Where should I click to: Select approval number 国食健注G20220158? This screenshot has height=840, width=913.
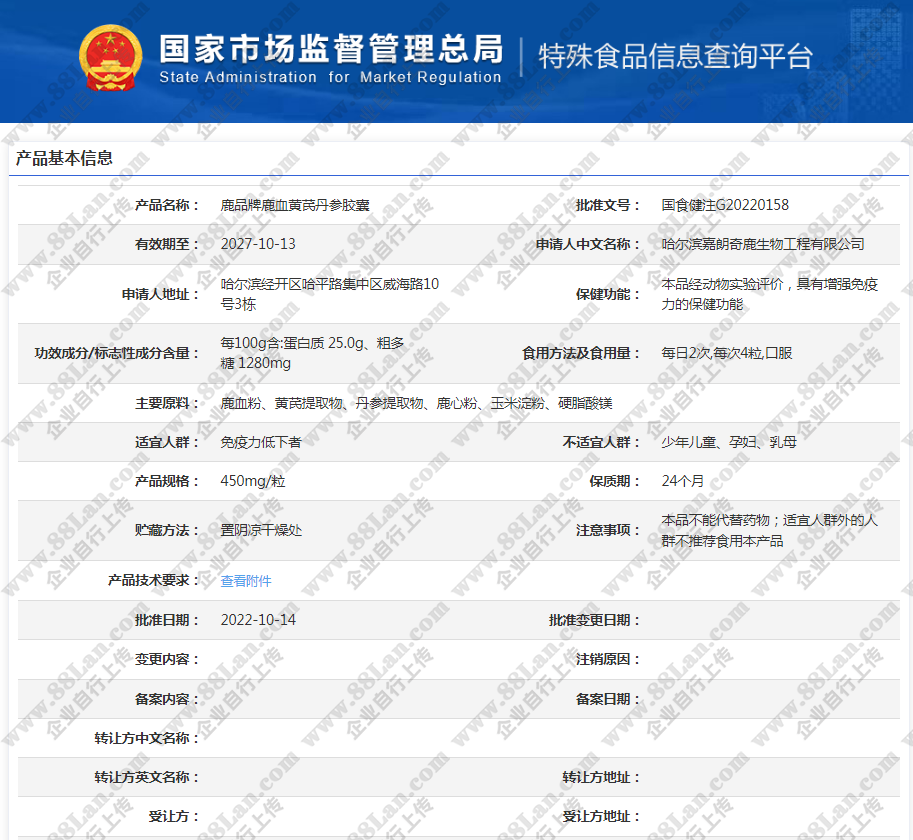click(725, 205)
